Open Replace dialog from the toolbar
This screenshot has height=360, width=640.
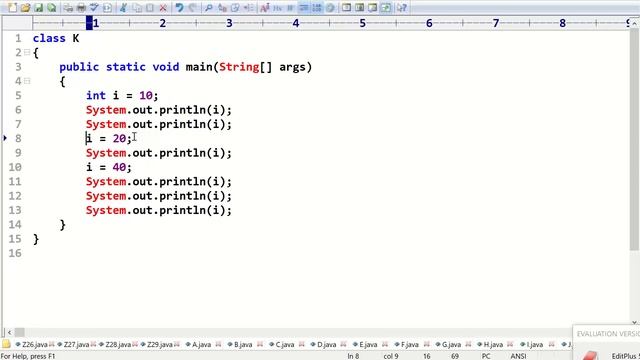(222, 7)
